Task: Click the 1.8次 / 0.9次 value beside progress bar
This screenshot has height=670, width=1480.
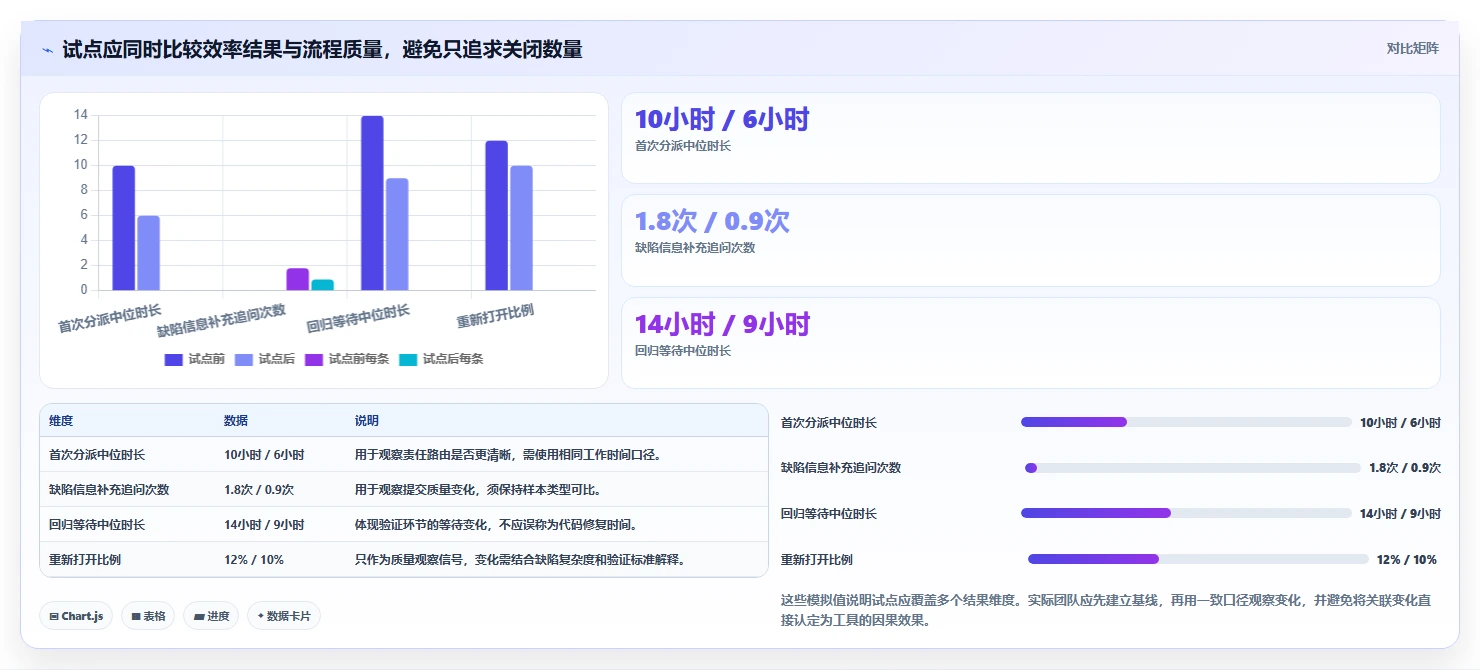Action: click(x=1405, y=468)
